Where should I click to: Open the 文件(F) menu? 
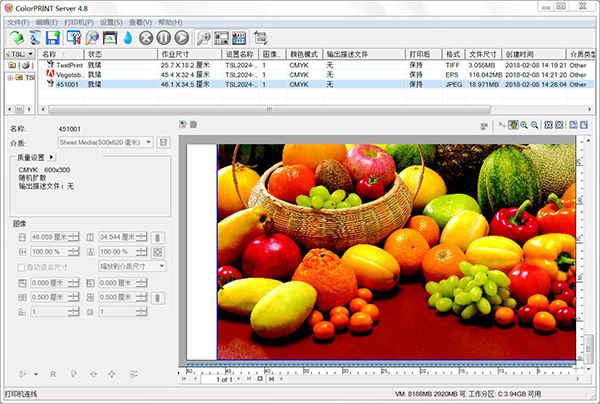click(18, 21)
